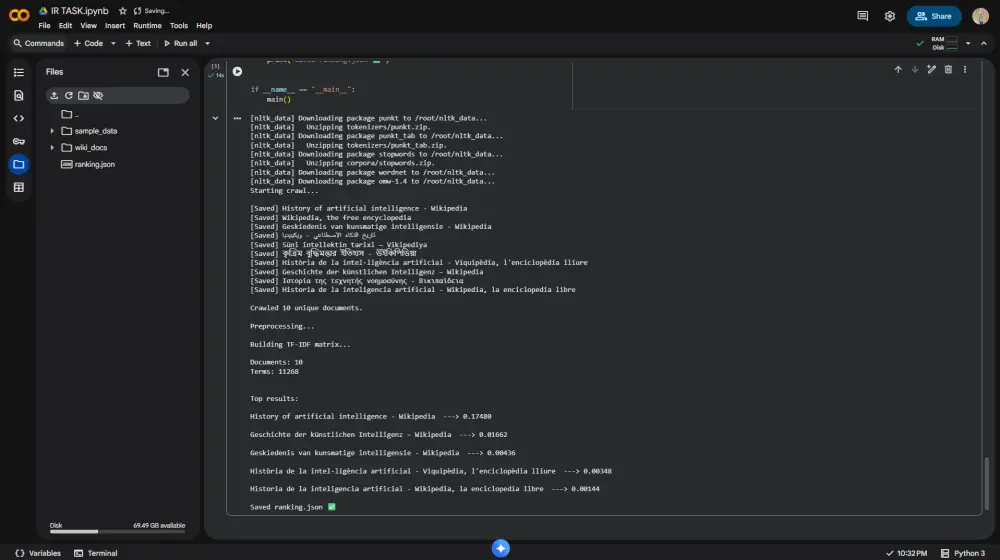Image resolution: width=1000 pixels, height=560 pixels.
Task: Open more cell actions menu
Action: (x=965, y=70)
